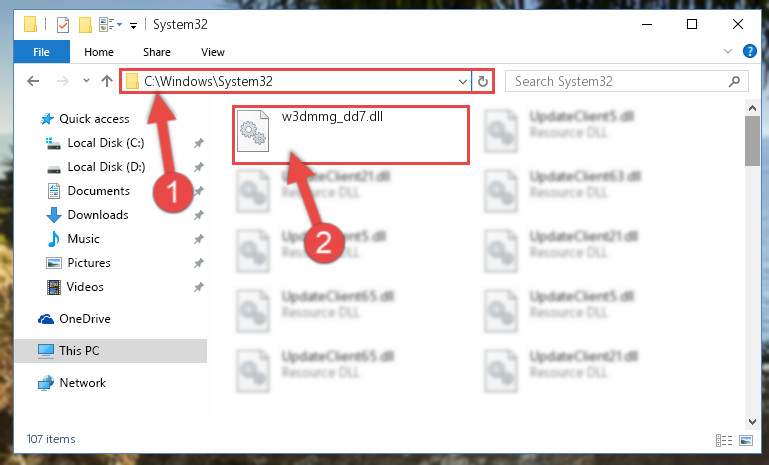Expand the ribbon chevron
Image resolution: width=769 pixels, height=465 pixels.
coord(728,51)
